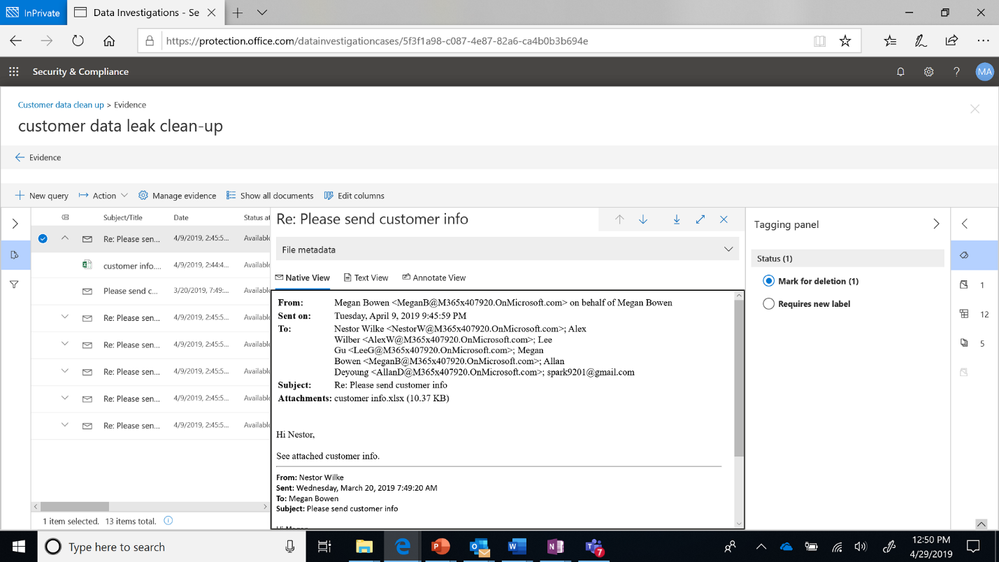
Task: Go back to Evidence
Action: [x=38, y=157]
